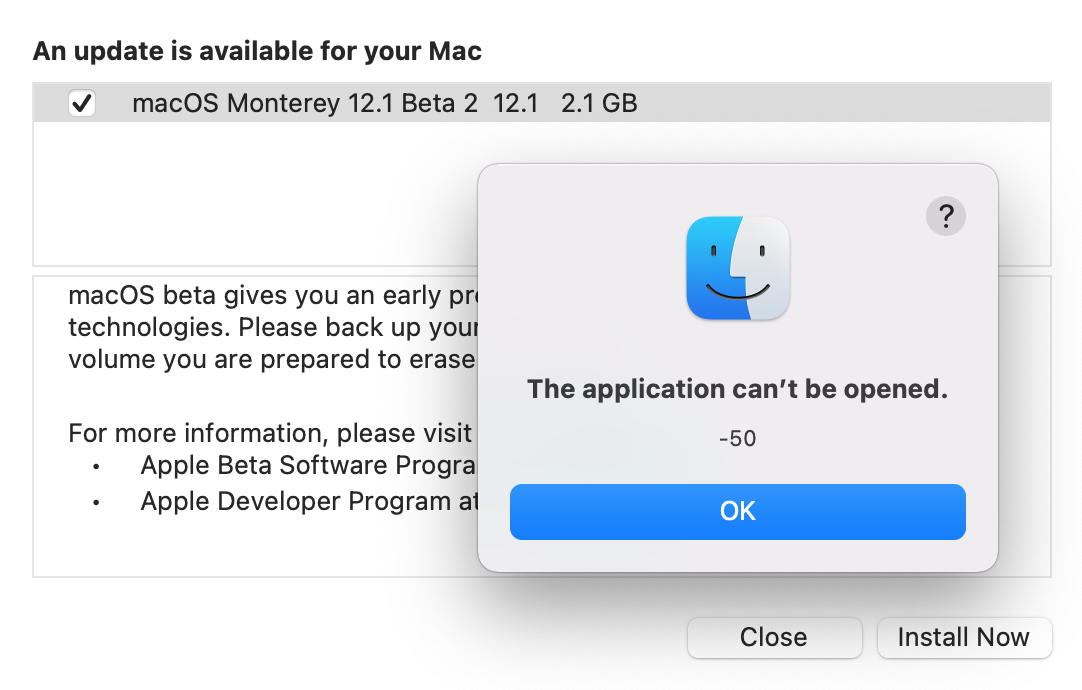Click the bullet dot before Apple Developer Program

click(x=96, y=502)
